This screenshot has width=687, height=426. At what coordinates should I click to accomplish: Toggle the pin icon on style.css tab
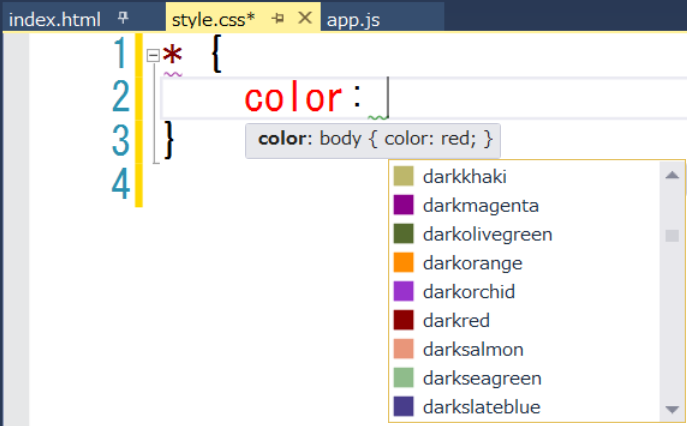click(x=278, y=18)
